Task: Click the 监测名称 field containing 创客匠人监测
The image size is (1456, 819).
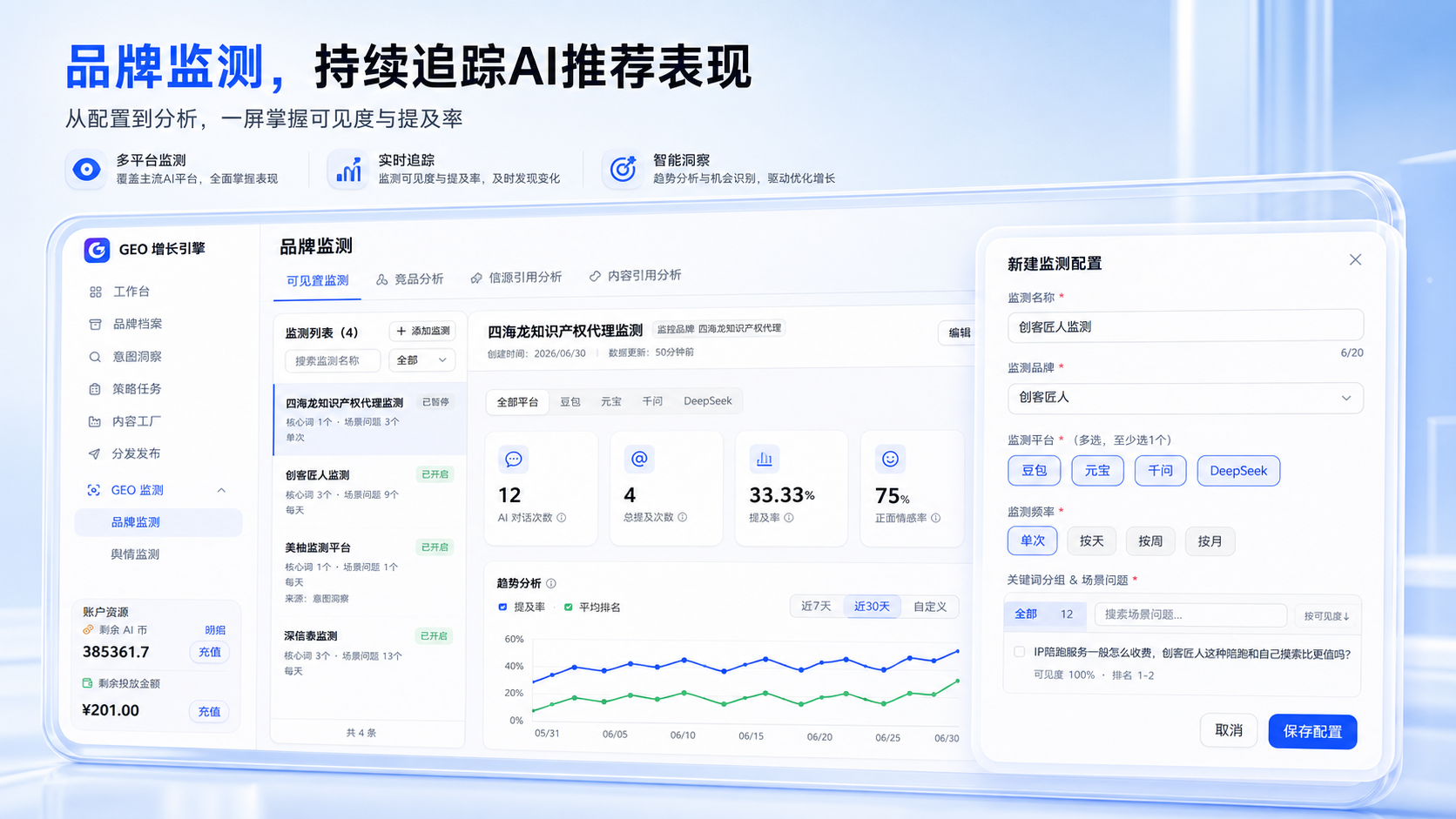Action: click(1185, 326)
